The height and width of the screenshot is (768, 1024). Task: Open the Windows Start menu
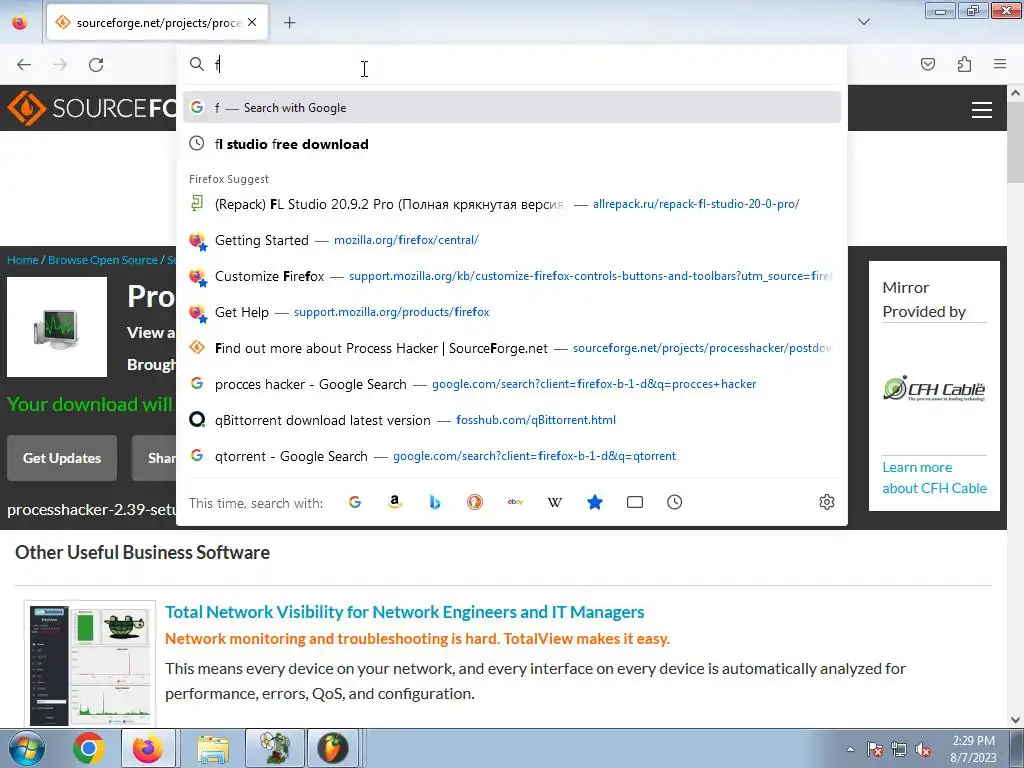pyautogui.click(x=27, y=748)
